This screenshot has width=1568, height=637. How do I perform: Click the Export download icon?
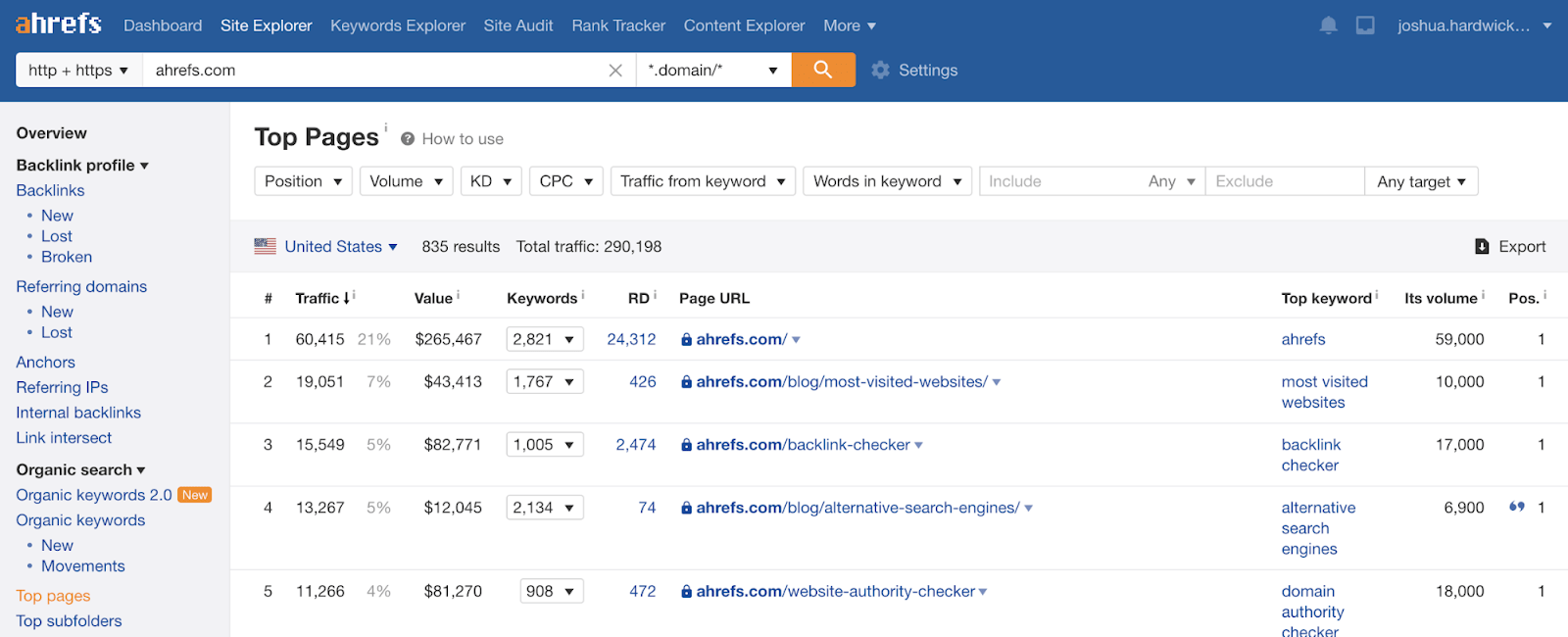pyautogui.click(x=1482, y=247)
